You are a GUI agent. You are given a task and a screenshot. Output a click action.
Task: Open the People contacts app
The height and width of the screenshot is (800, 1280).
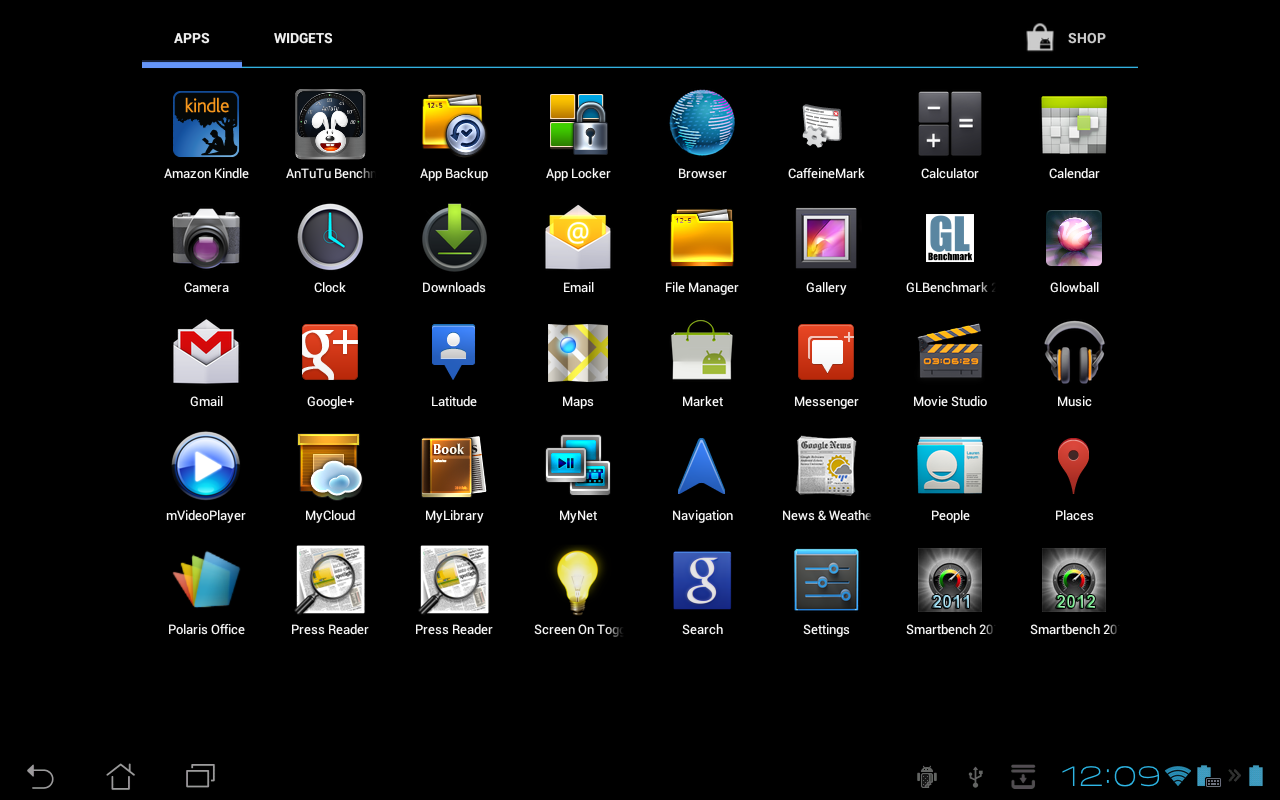(x=950, y=466)
